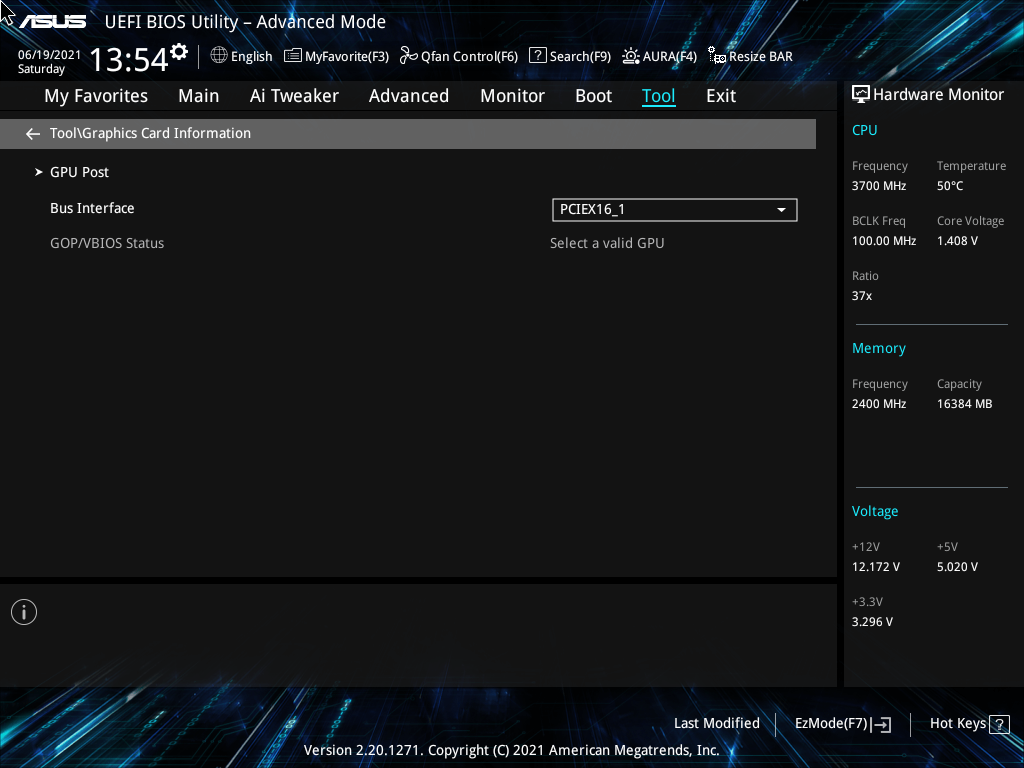The image size is (1024, 768).
Task: Open AURA lighting settings icon
Action: tap(629, 56)
